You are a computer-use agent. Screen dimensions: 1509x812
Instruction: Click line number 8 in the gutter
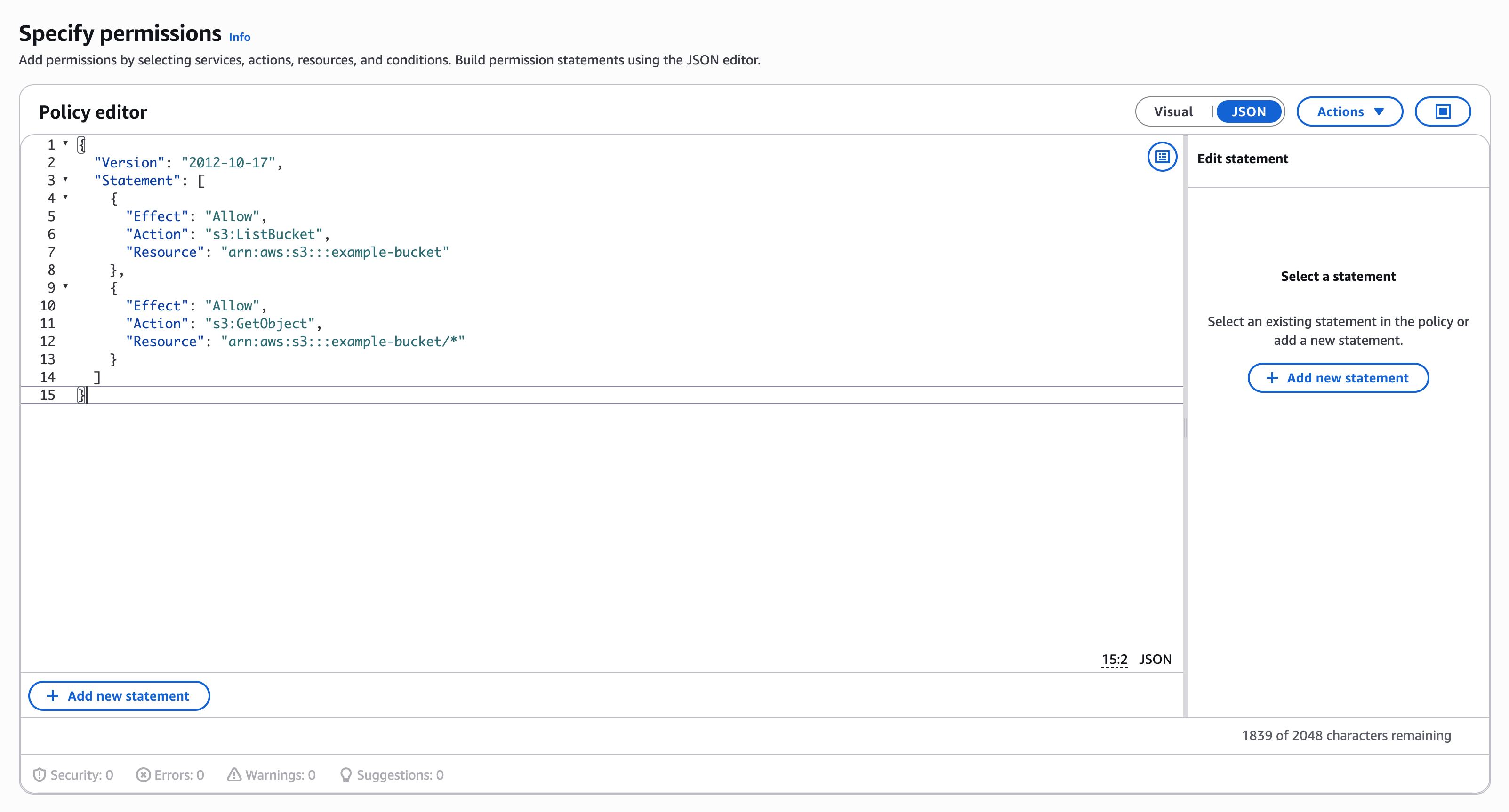pos(52,270)
